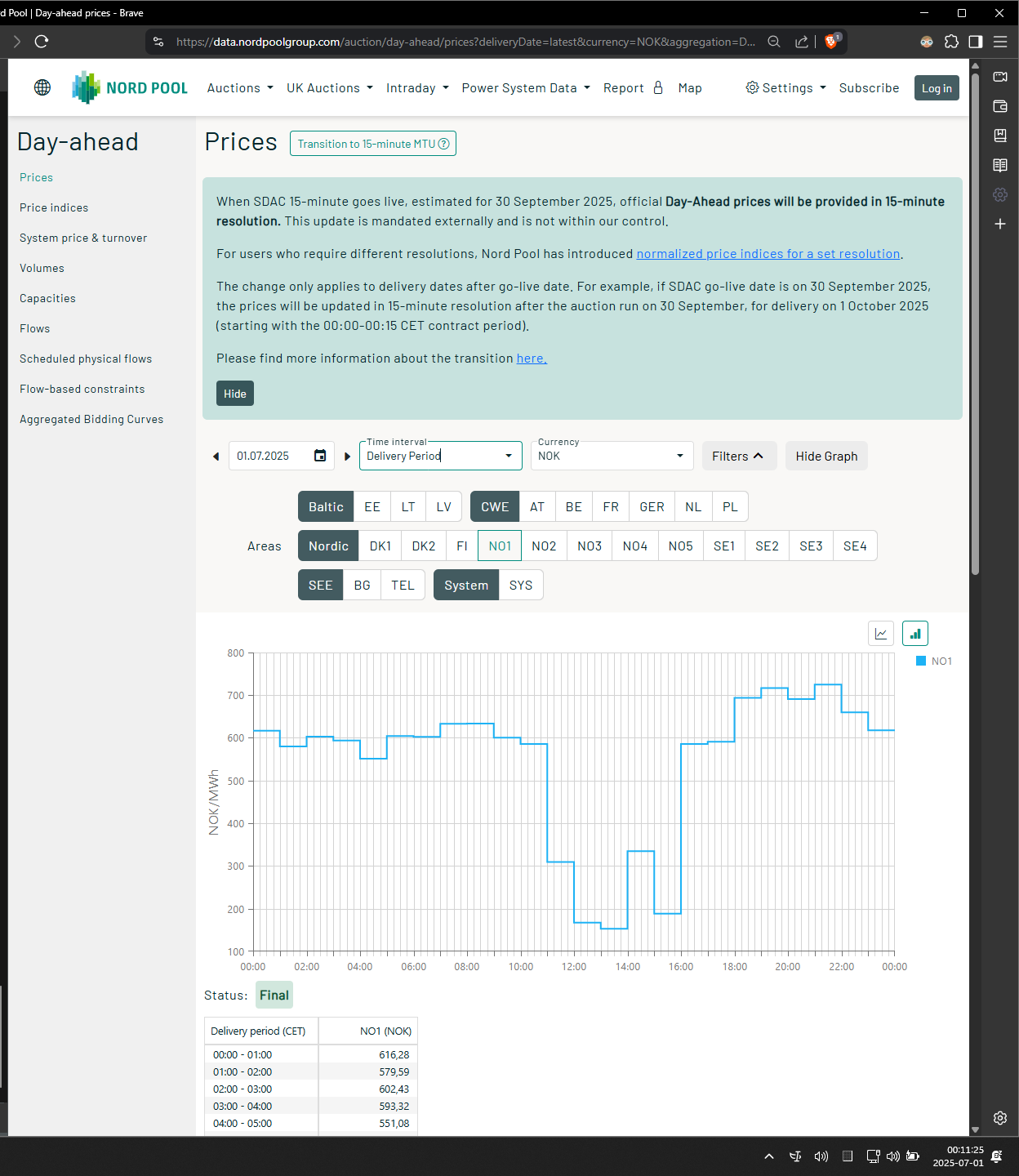Viewport: 1019px width, 1176px height.
Task: Switch to bar chart view icon
Action: point(915,633)
